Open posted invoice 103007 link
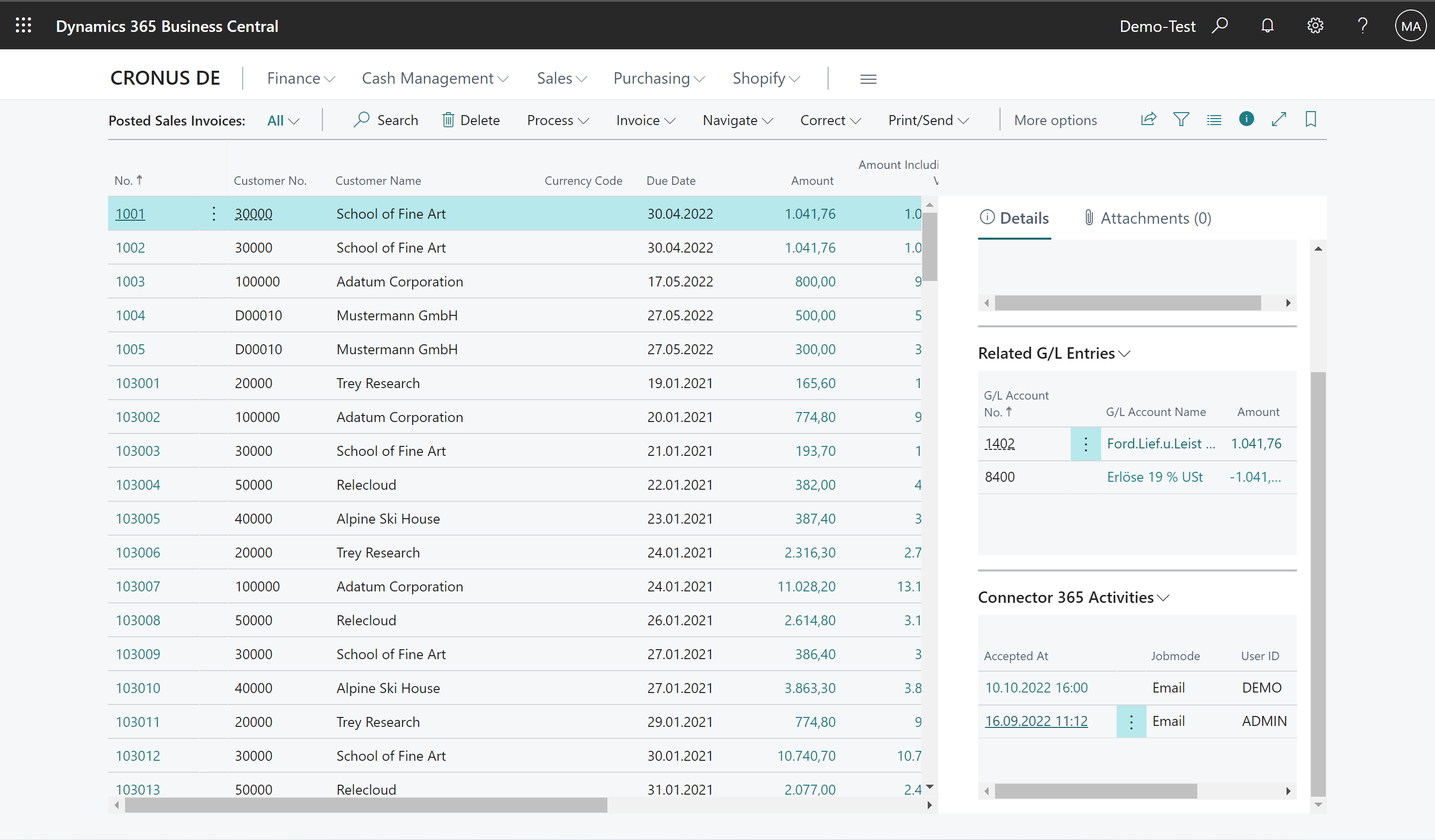The image size is (1435, 840). click(x=138, y=586)
